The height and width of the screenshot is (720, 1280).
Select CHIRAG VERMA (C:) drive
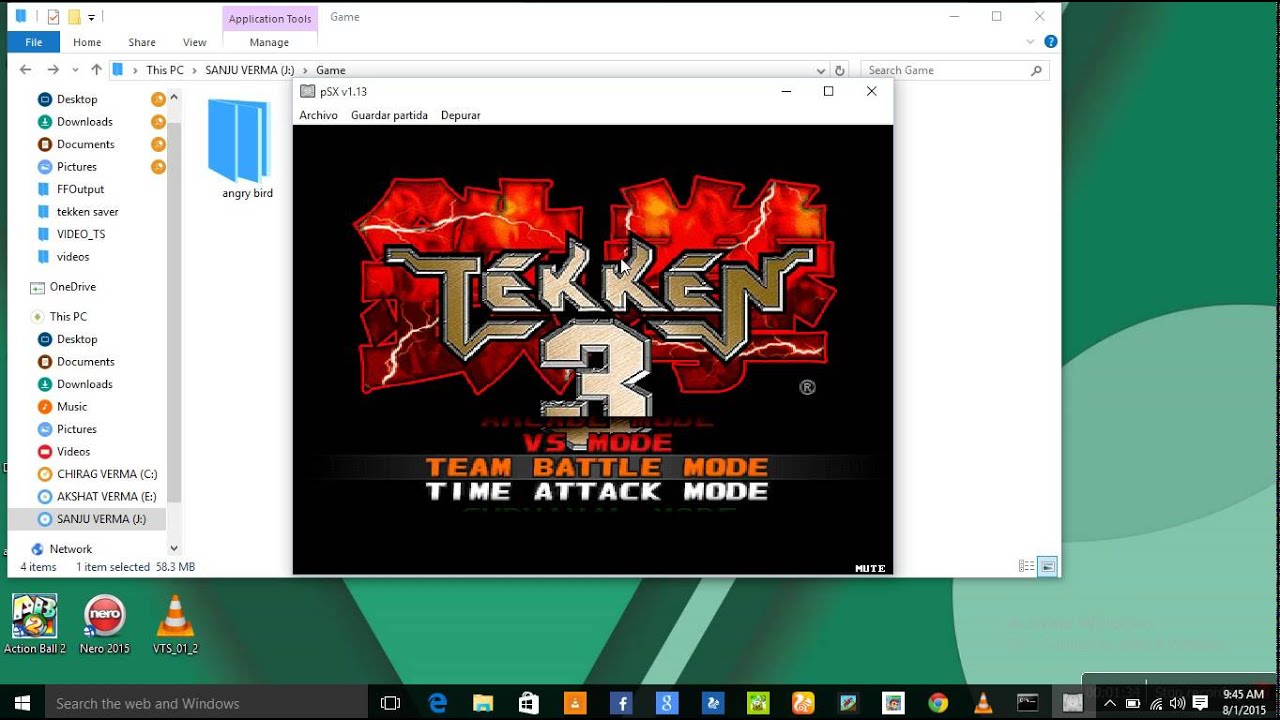point(107,474)
